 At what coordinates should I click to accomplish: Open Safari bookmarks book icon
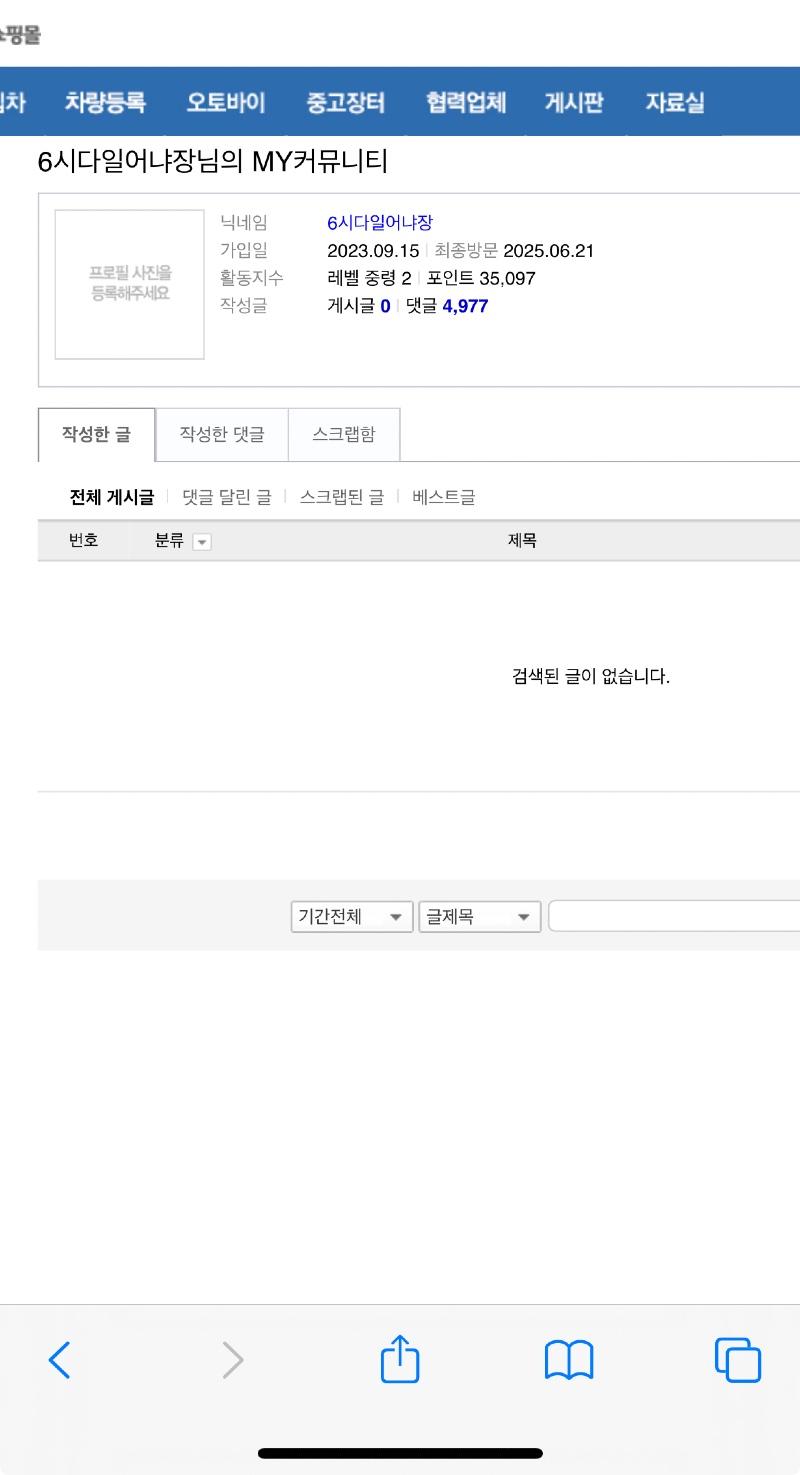[569, 1361]
